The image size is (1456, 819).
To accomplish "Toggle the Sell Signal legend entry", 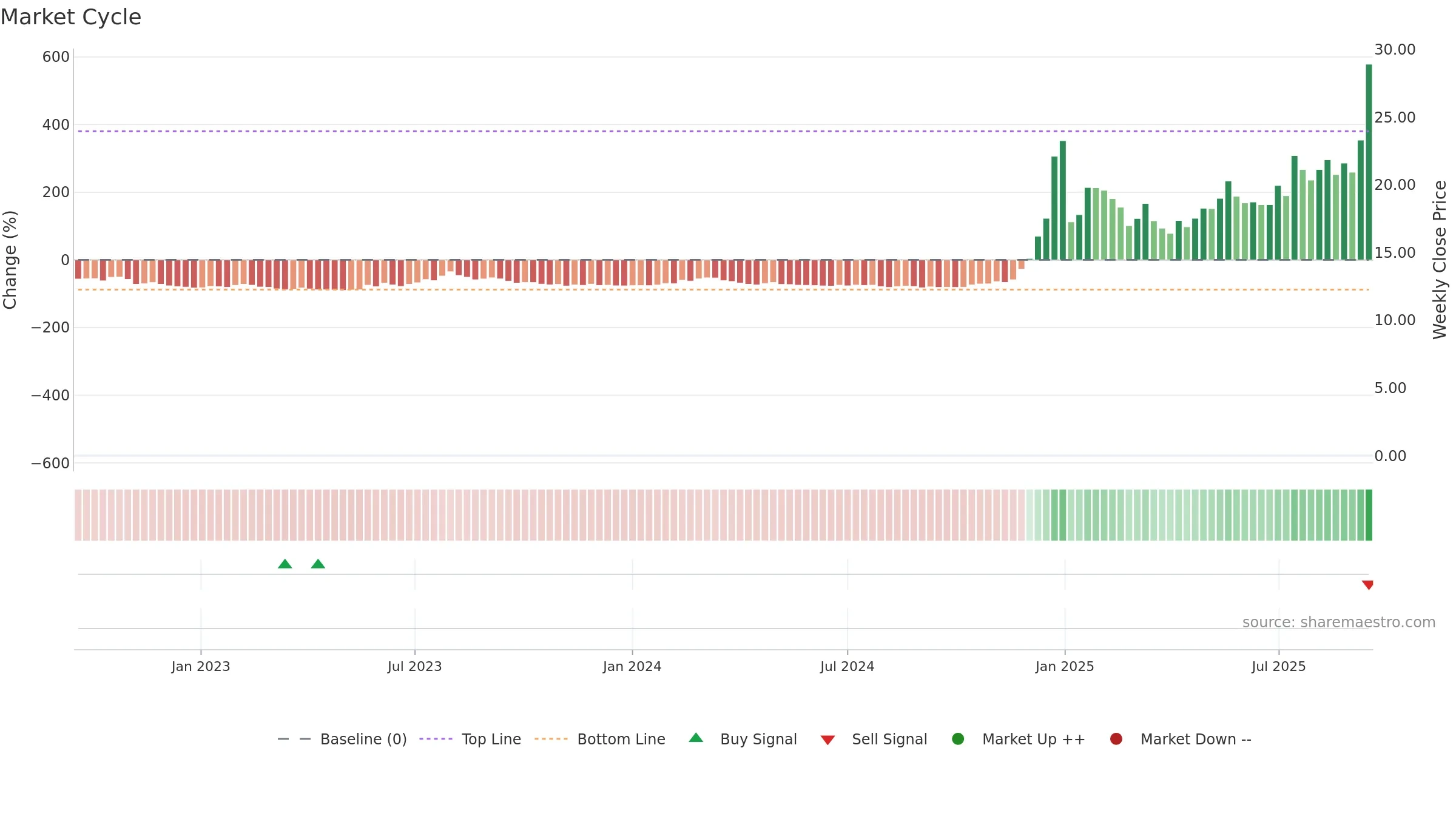I will [874, 739].
